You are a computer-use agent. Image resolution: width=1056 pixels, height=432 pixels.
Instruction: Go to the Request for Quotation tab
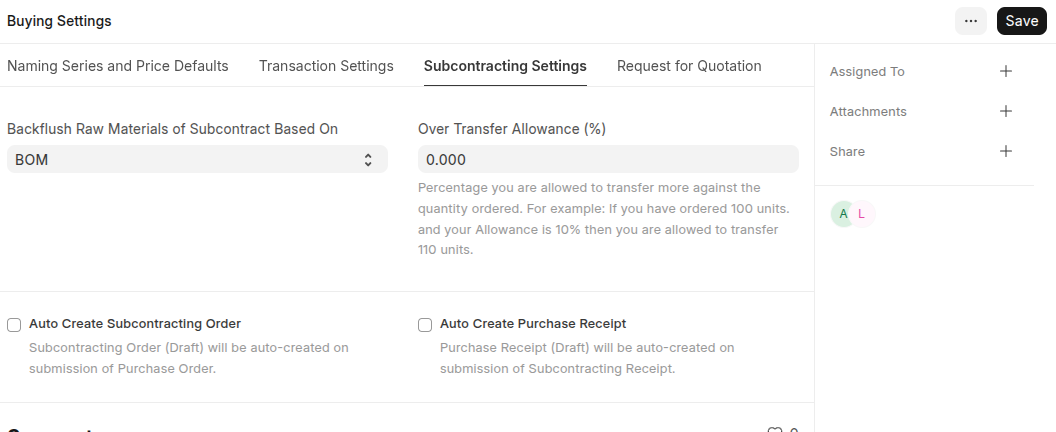pos(689,66)
